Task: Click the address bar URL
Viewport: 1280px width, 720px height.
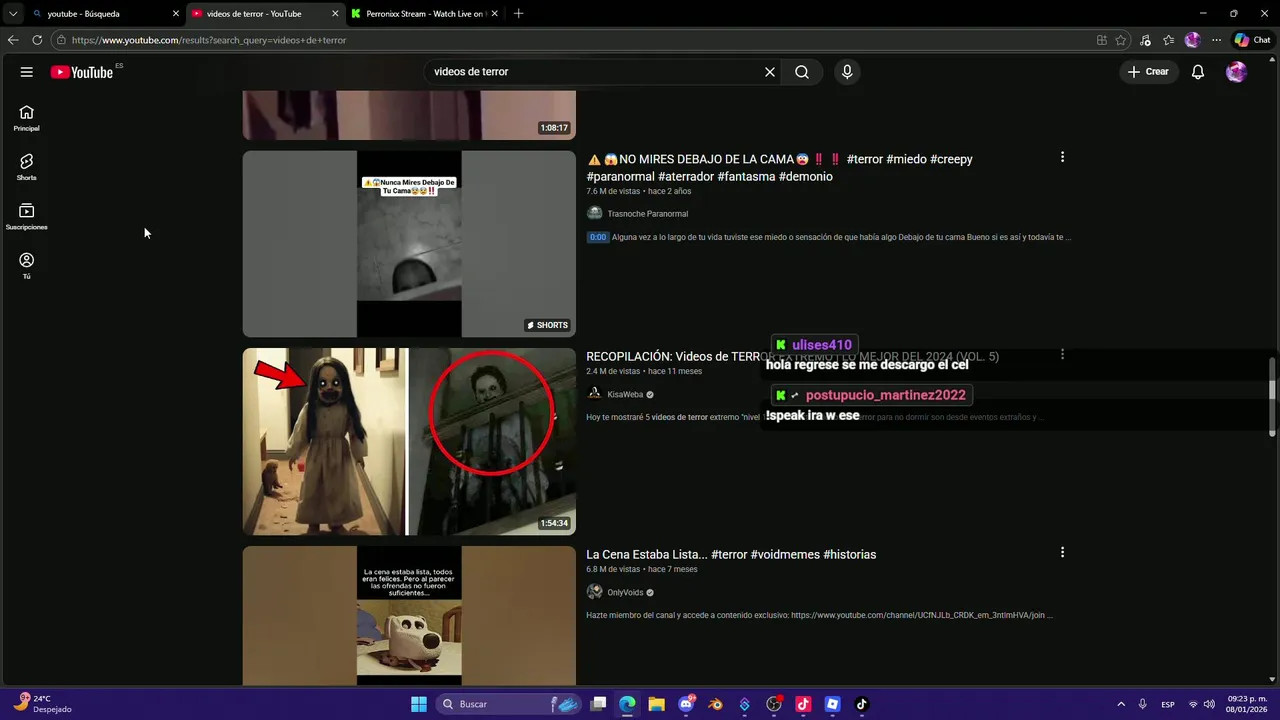Action: point(209,40)
